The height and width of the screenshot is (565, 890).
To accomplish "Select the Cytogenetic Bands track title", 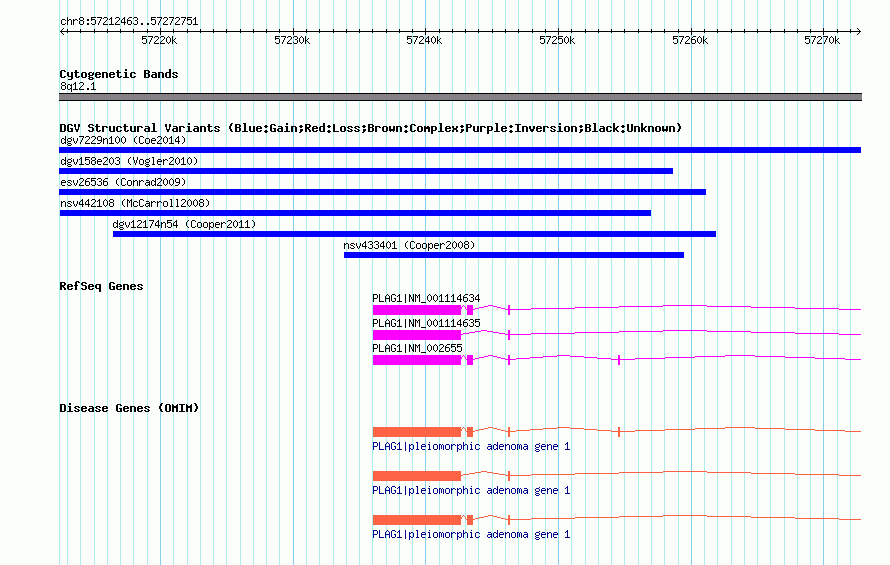I will tap(119, 74).
